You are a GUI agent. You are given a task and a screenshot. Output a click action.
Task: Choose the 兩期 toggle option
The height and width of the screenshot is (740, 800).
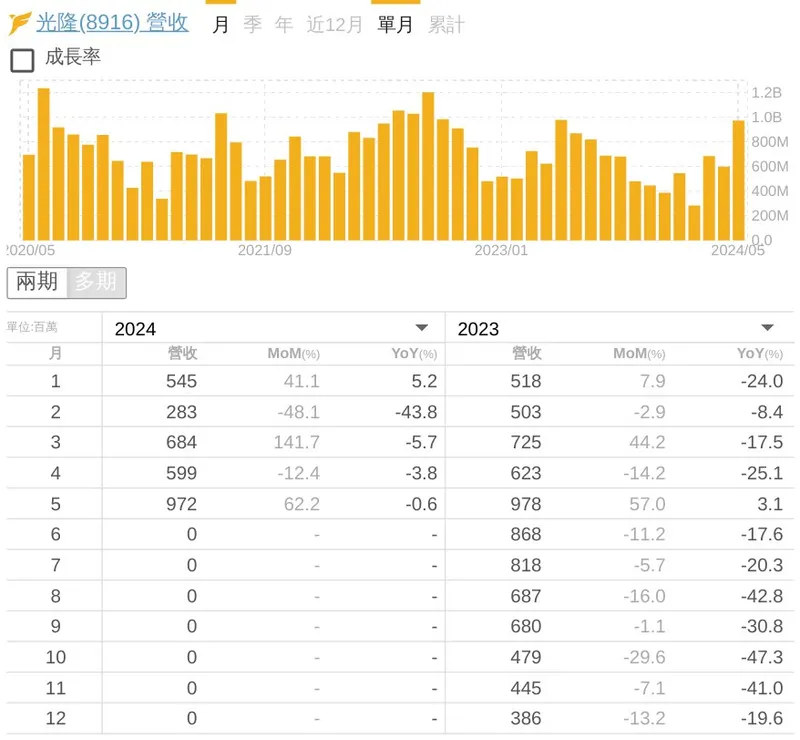(x=37, y=282)
